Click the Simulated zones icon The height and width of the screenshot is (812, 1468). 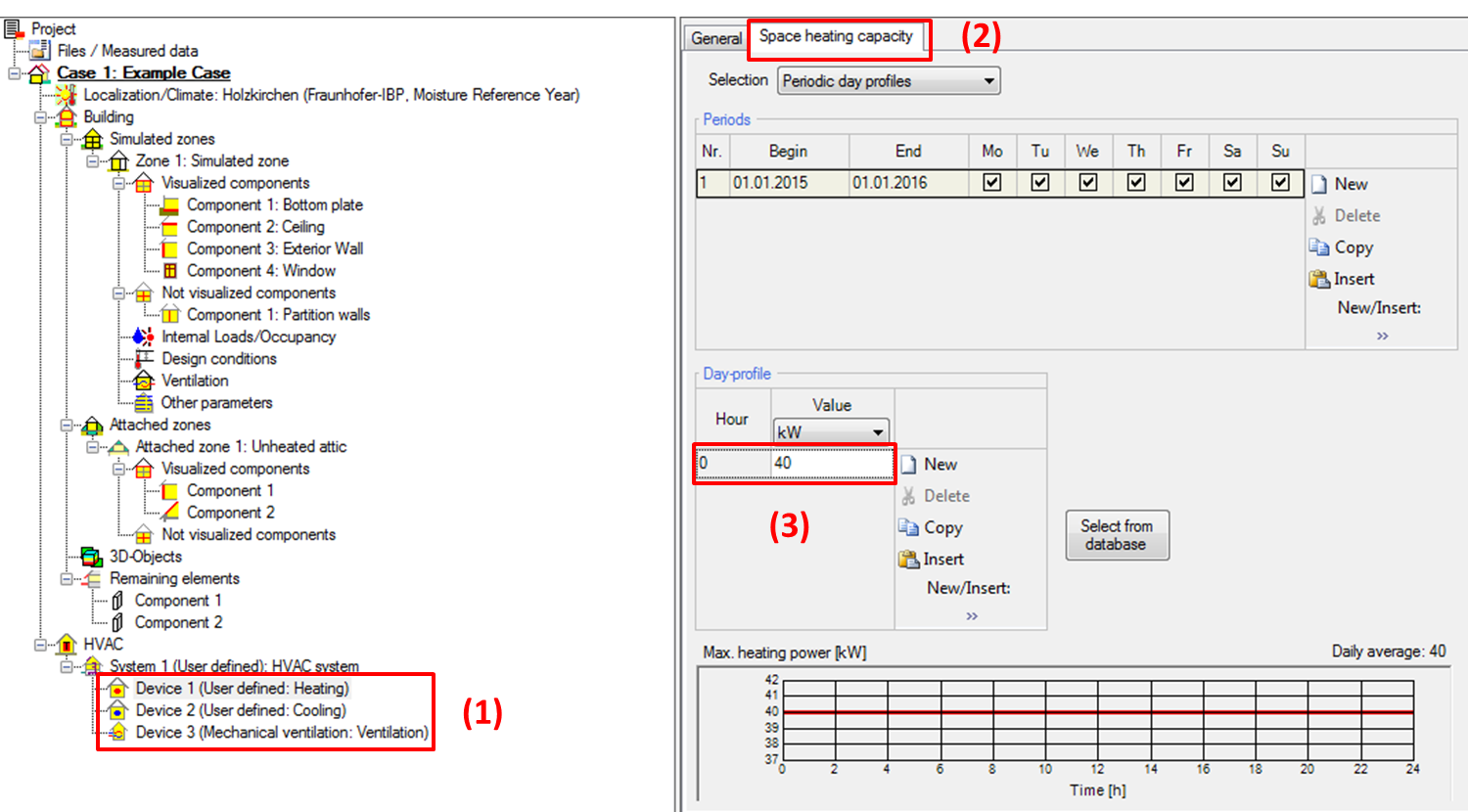pyautogui.click(x=92, y=139)
